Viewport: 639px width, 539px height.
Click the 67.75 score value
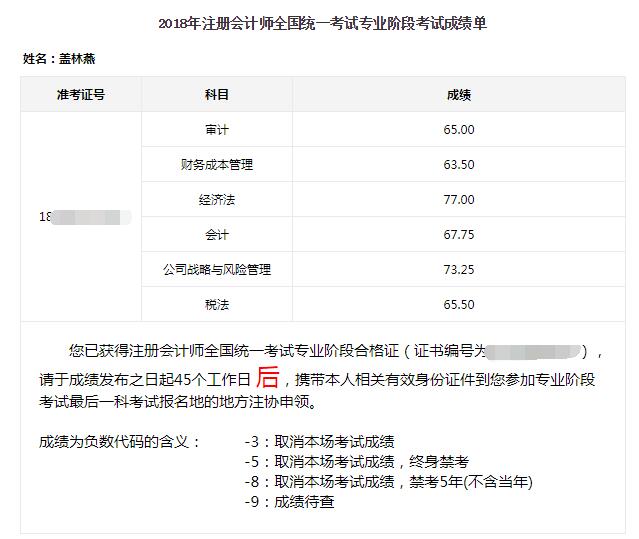click(x=459, y=235)
